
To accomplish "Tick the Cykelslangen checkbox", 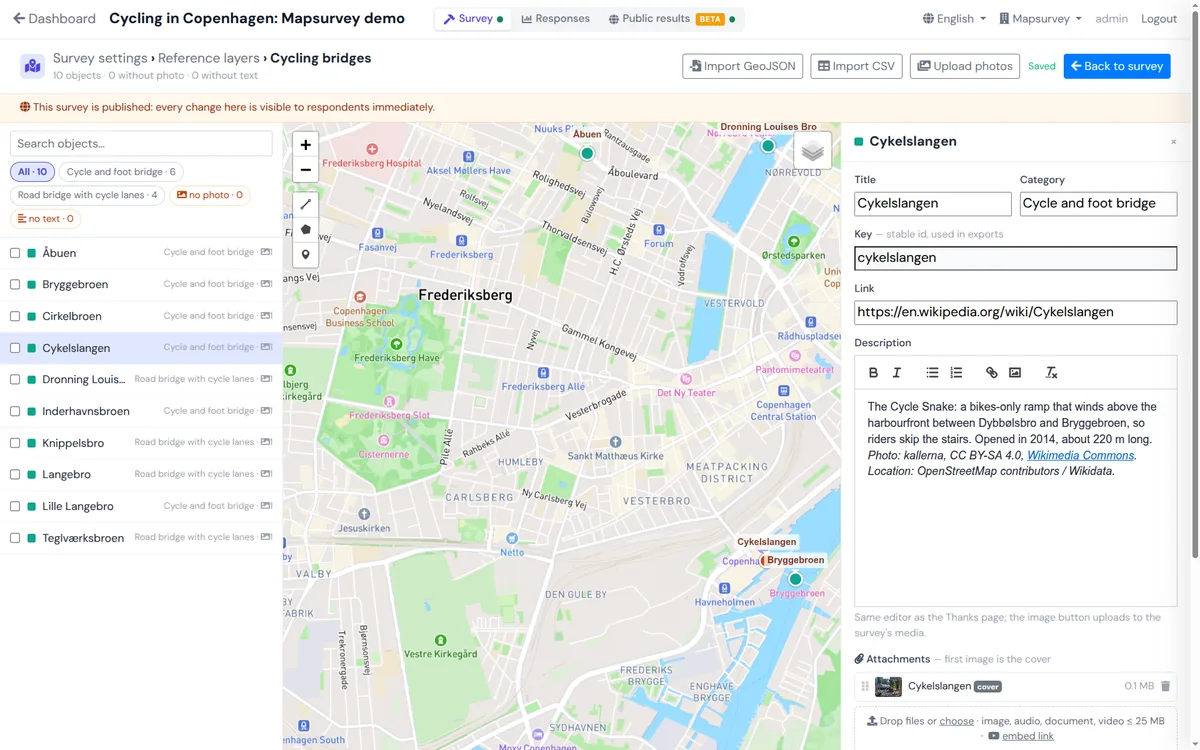I will point(15,348).
